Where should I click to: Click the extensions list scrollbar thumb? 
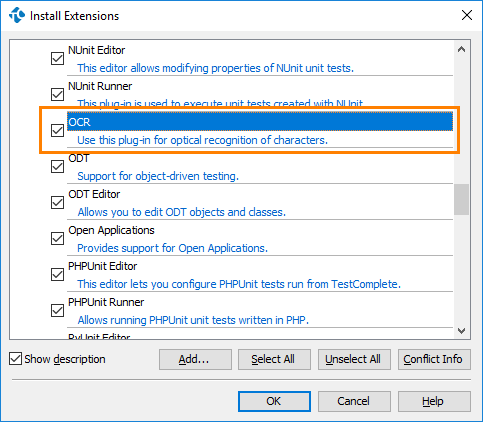coord(461,199)
